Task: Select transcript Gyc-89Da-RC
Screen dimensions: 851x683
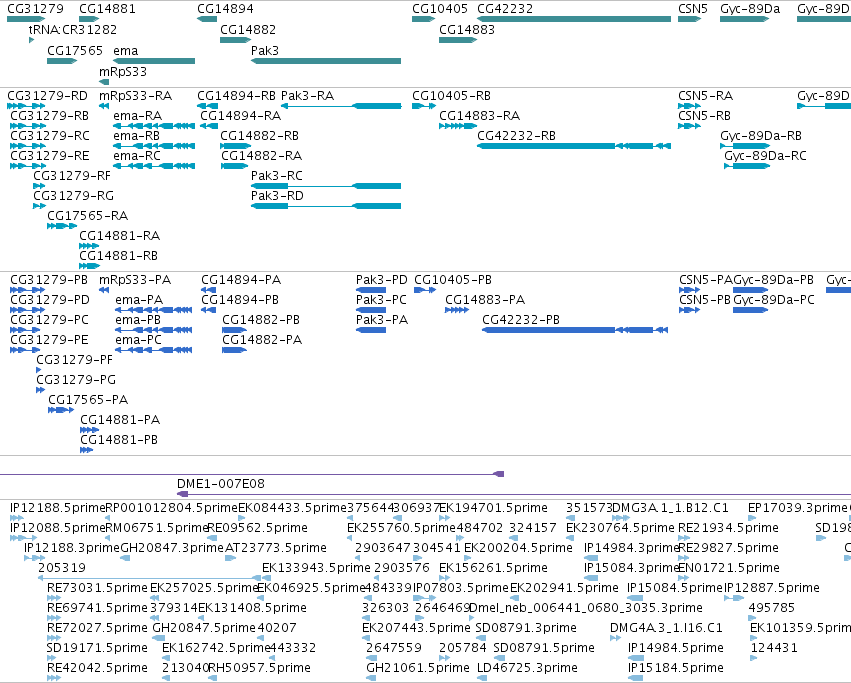Action: (765, 155)
